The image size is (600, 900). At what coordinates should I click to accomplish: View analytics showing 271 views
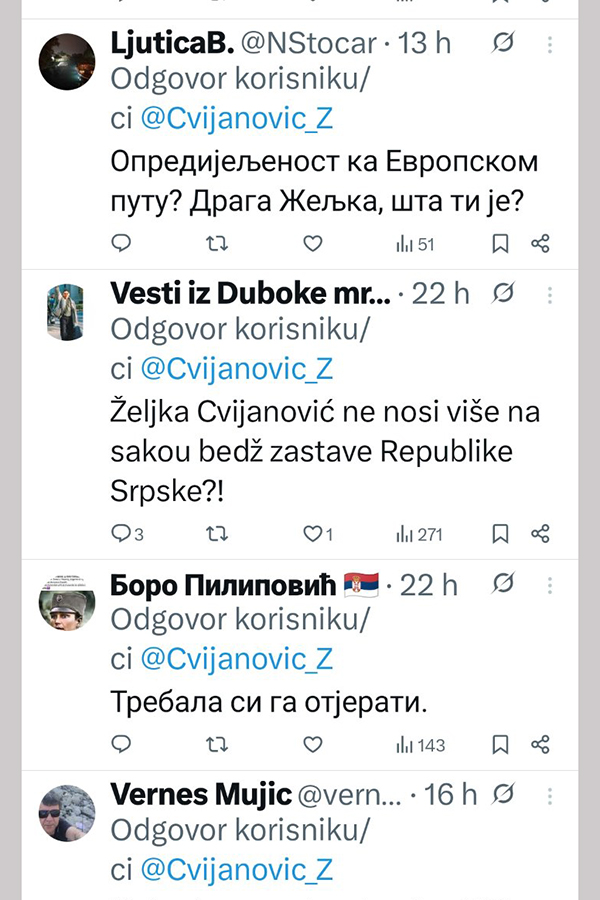tap(418, 534)
